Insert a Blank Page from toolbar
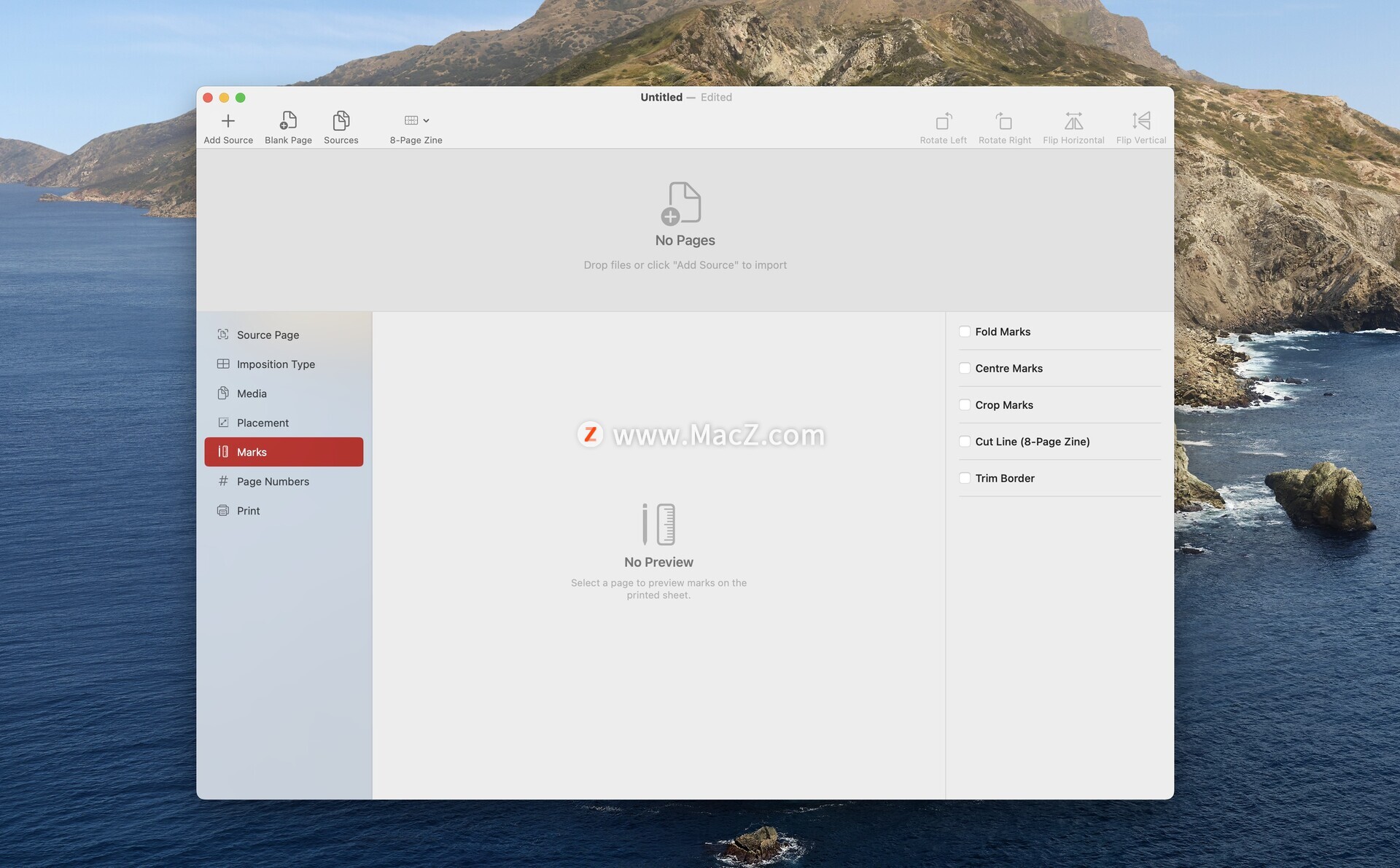 (x=288, y=121)
